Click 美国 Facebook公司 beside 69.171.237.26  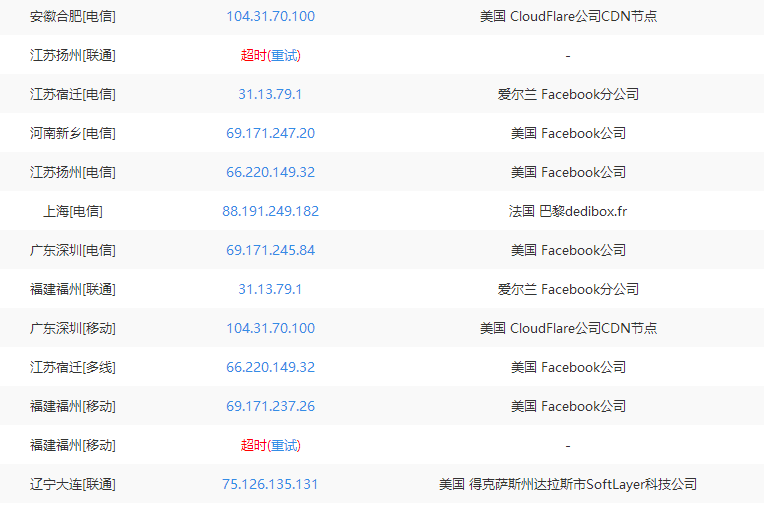tap(568, 406)
